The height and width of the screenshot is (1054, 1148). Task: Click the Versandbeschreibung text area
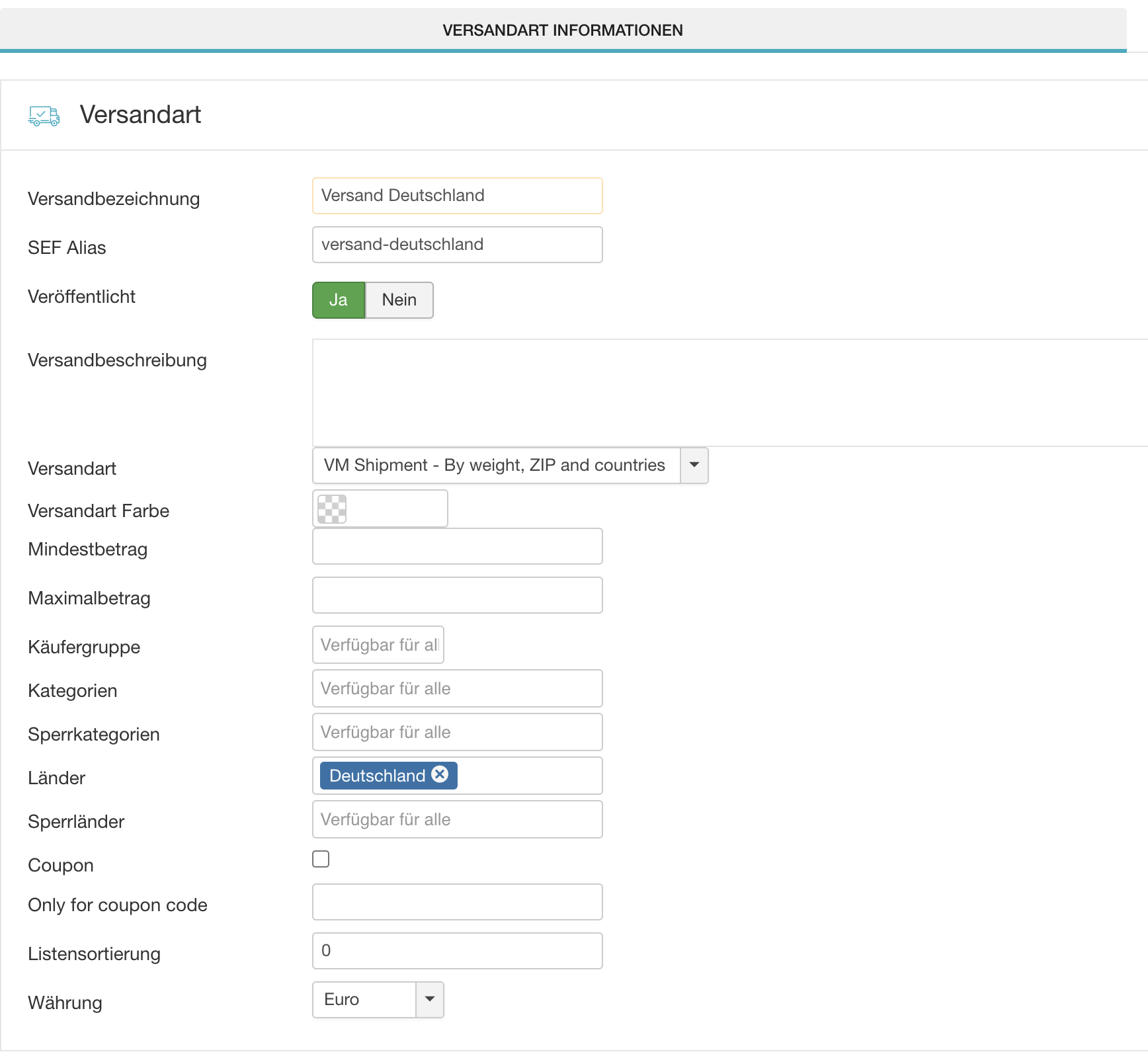point(727,393)
